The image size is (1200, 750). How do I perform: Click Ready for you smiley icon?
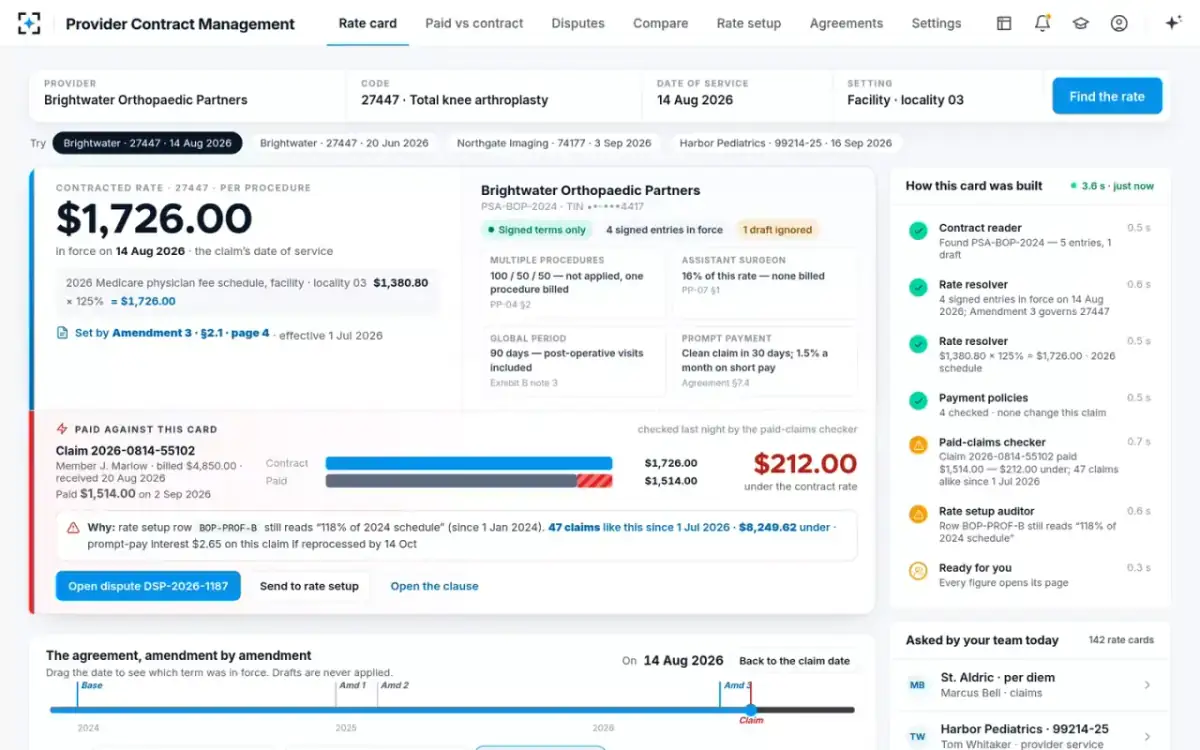pyautogui.click(x=917, y=571)
